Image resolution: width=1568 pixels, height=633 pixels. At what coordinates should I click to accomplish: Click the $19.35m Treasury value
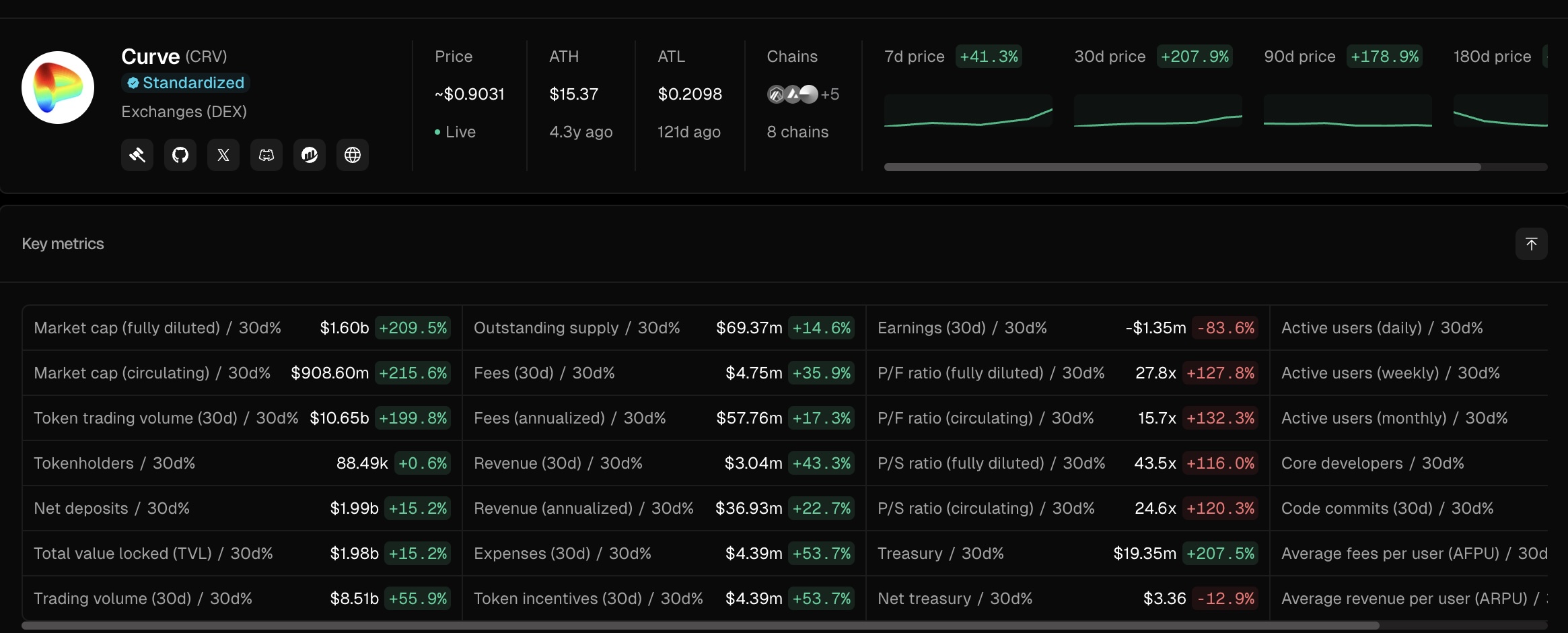coord(1145,554)
